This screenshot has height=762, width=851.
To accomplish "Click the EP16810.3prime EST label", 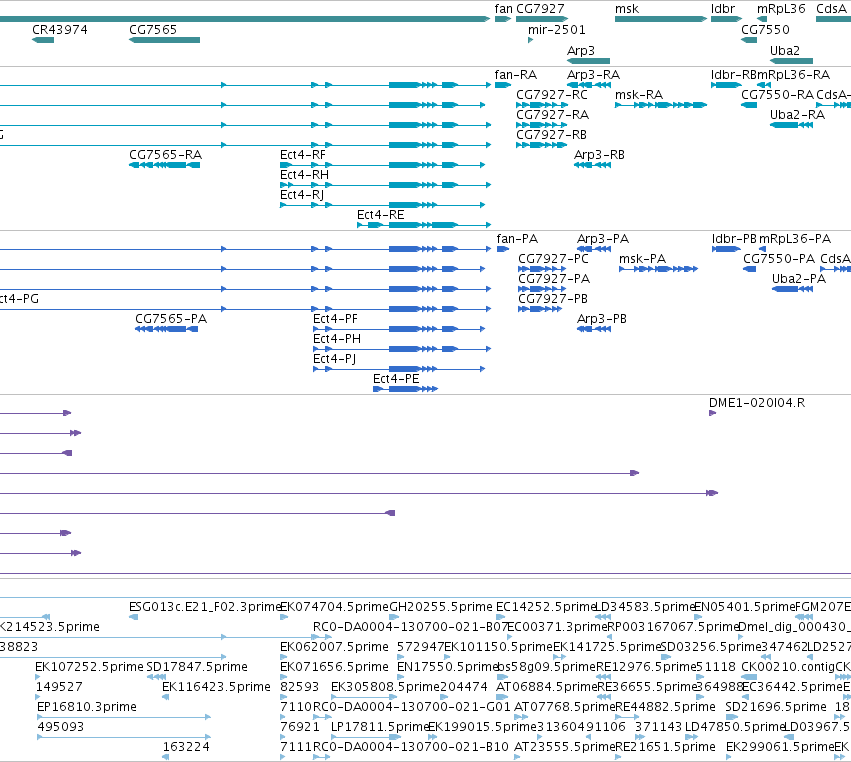I will [x=87, y=707].
